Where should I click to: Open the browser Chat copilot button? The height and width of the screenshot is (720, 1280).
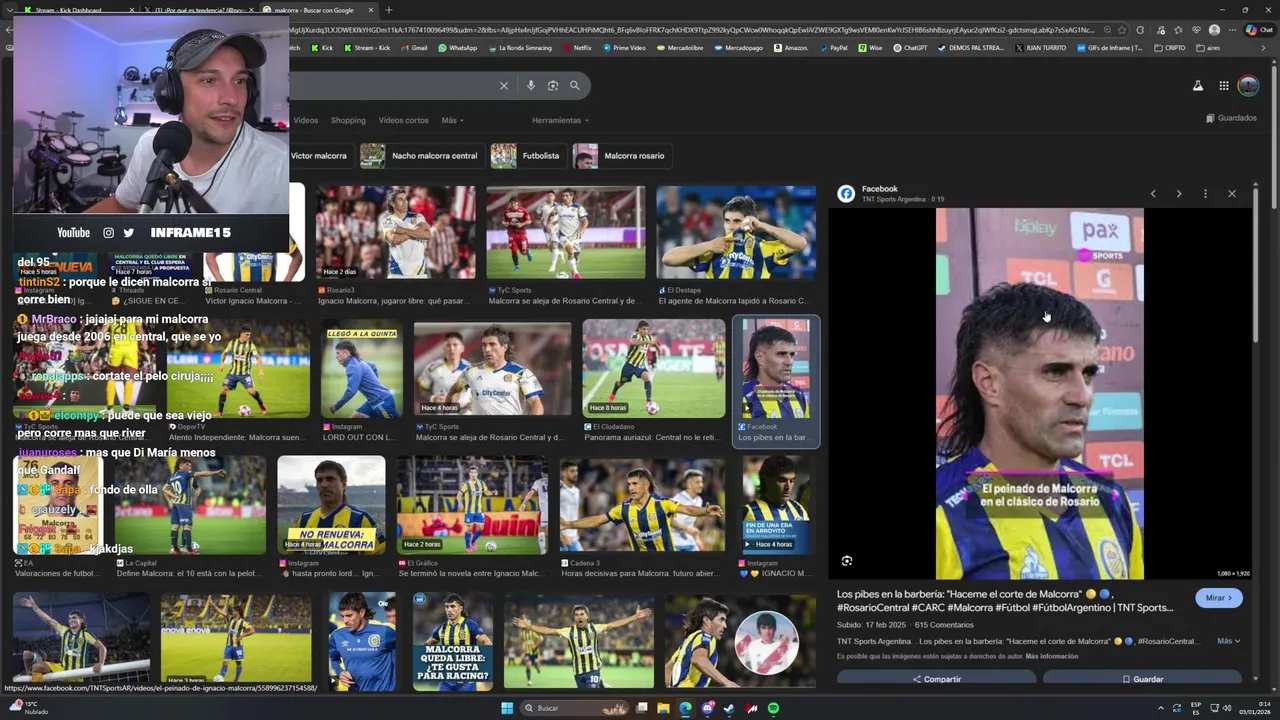pos(1258,30)
